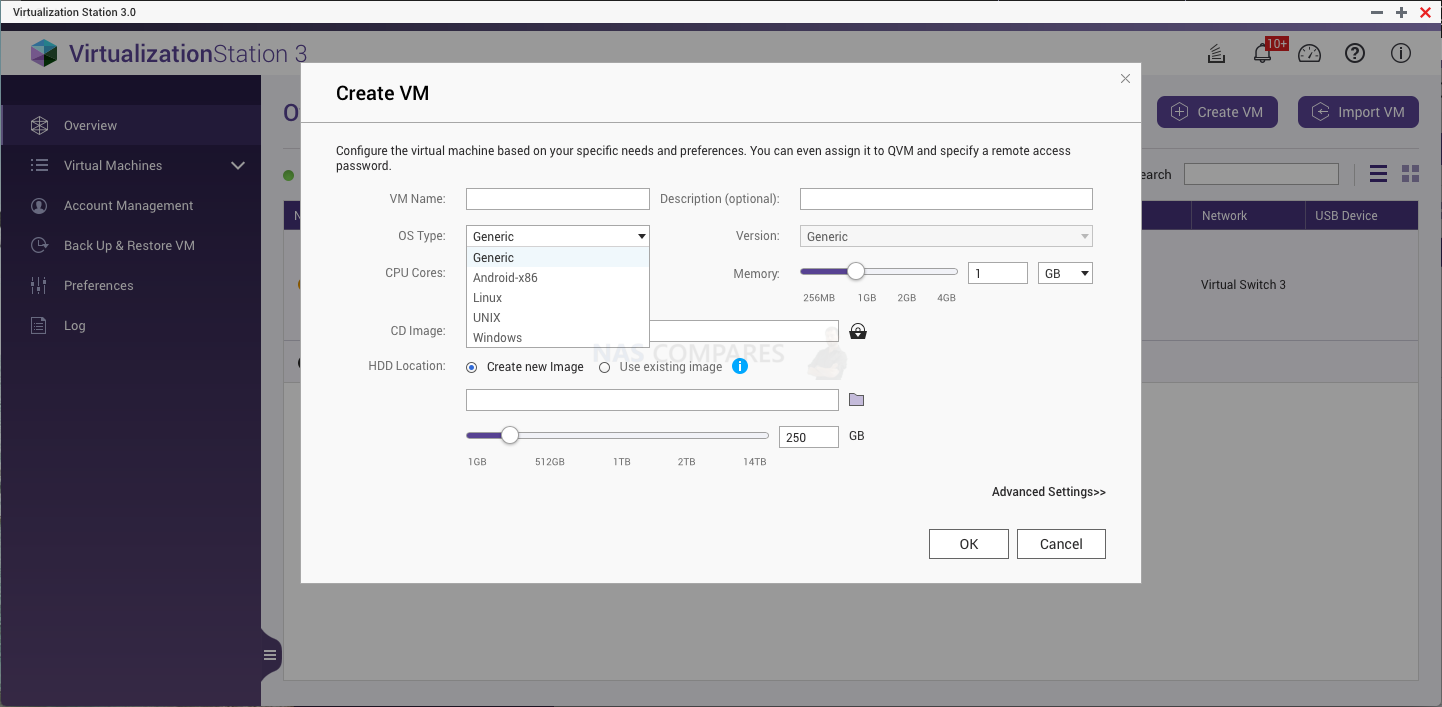Screen dimensions: 1442x707
Task: Choose Android-x86 from OS Type list
Action: click(558, 278)
